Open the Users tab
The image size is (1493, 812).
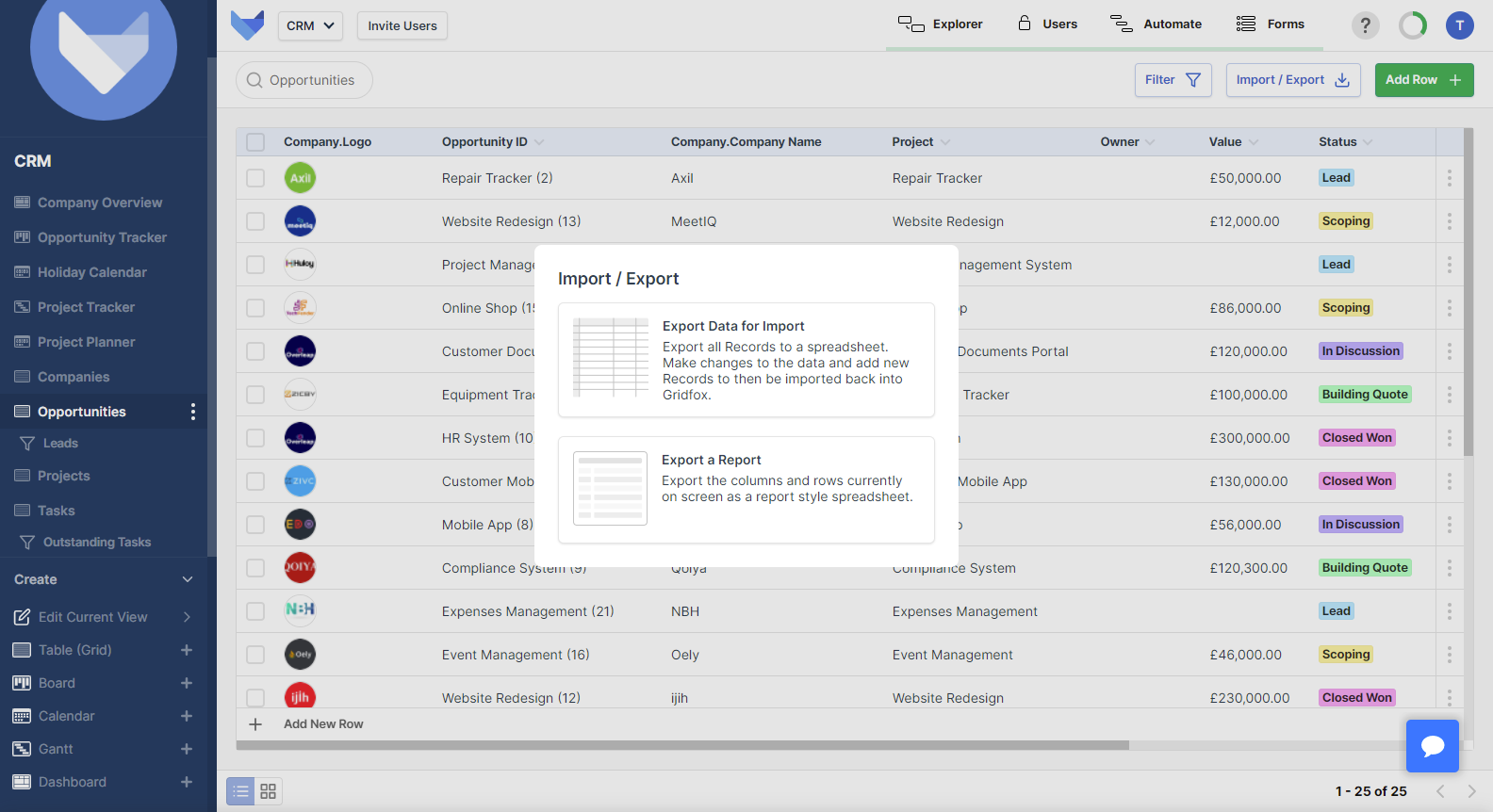[x=1047, y=24]
